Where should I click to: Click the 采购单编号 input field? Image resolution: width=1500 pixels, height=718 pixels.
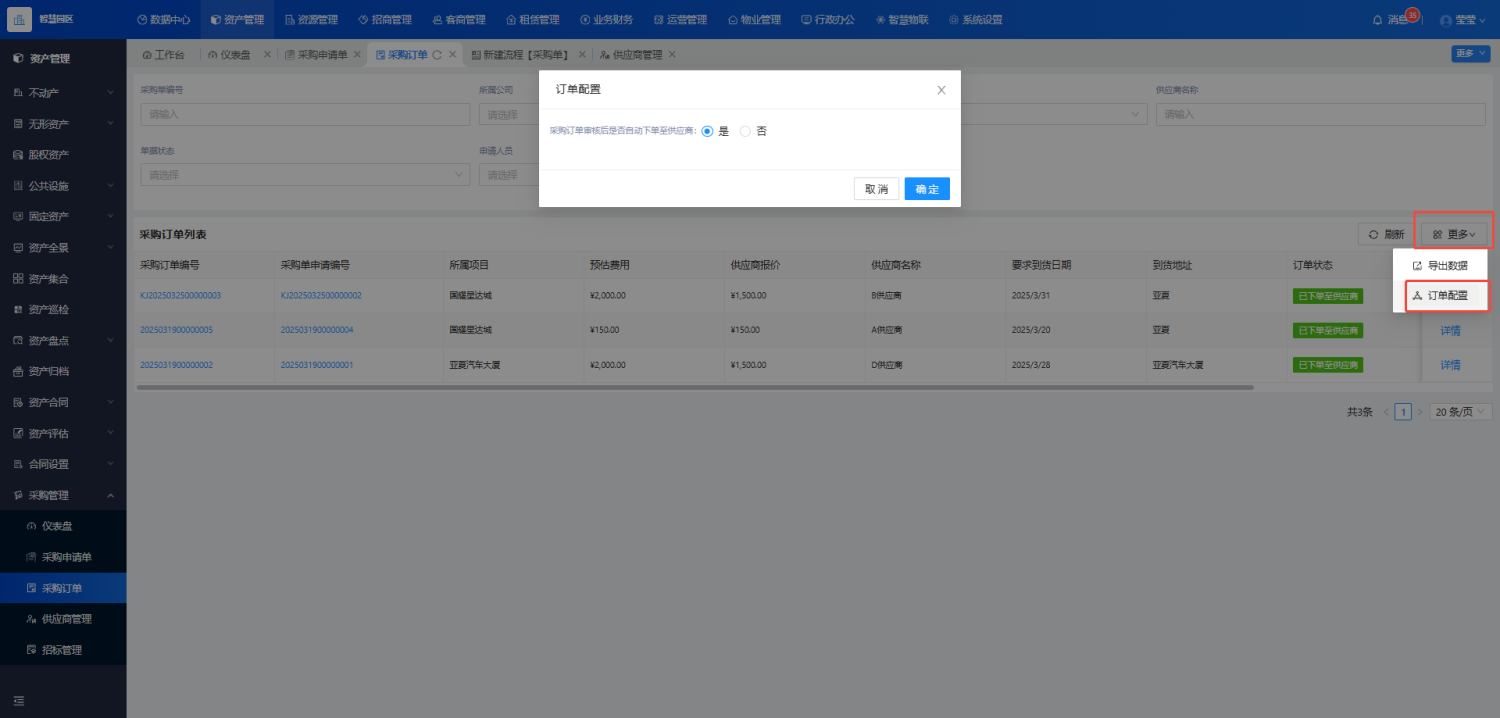click(305, 114)
